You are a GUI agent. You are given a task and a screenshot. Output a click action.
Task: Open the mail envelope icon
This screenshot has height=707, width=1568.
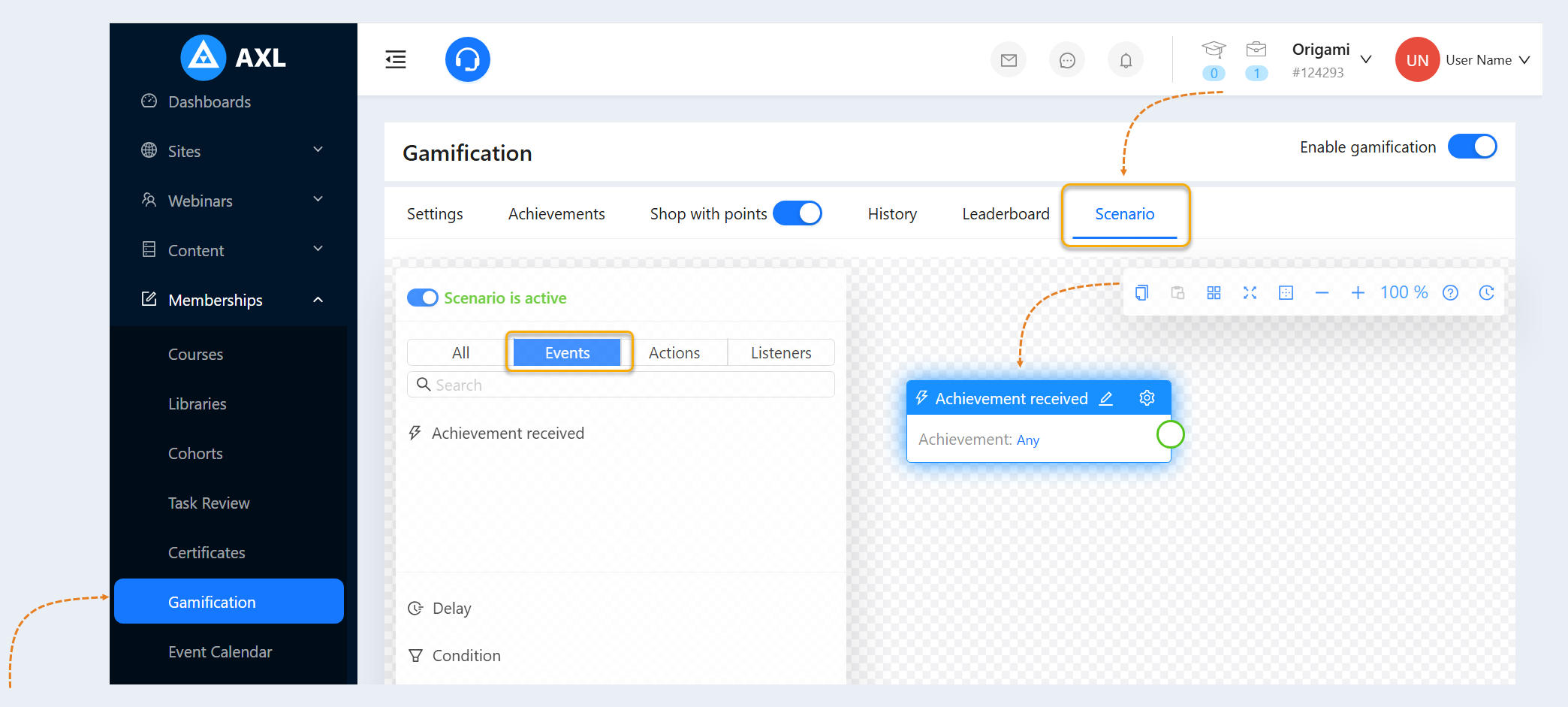coord(1009,60)
